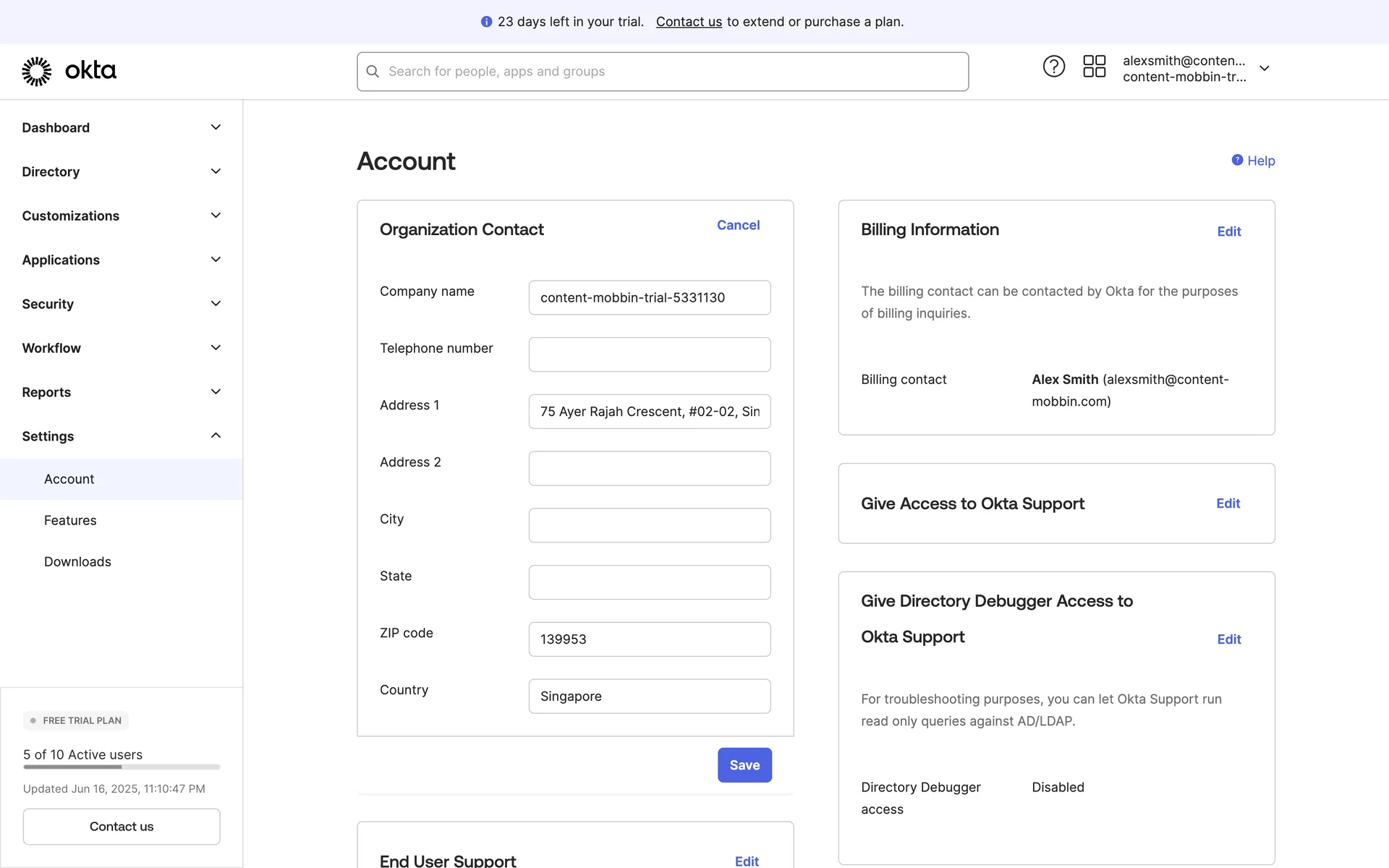Save the Organization Contact form
Viewport: 1389px width, 868px height.
(x=744, y=765)
